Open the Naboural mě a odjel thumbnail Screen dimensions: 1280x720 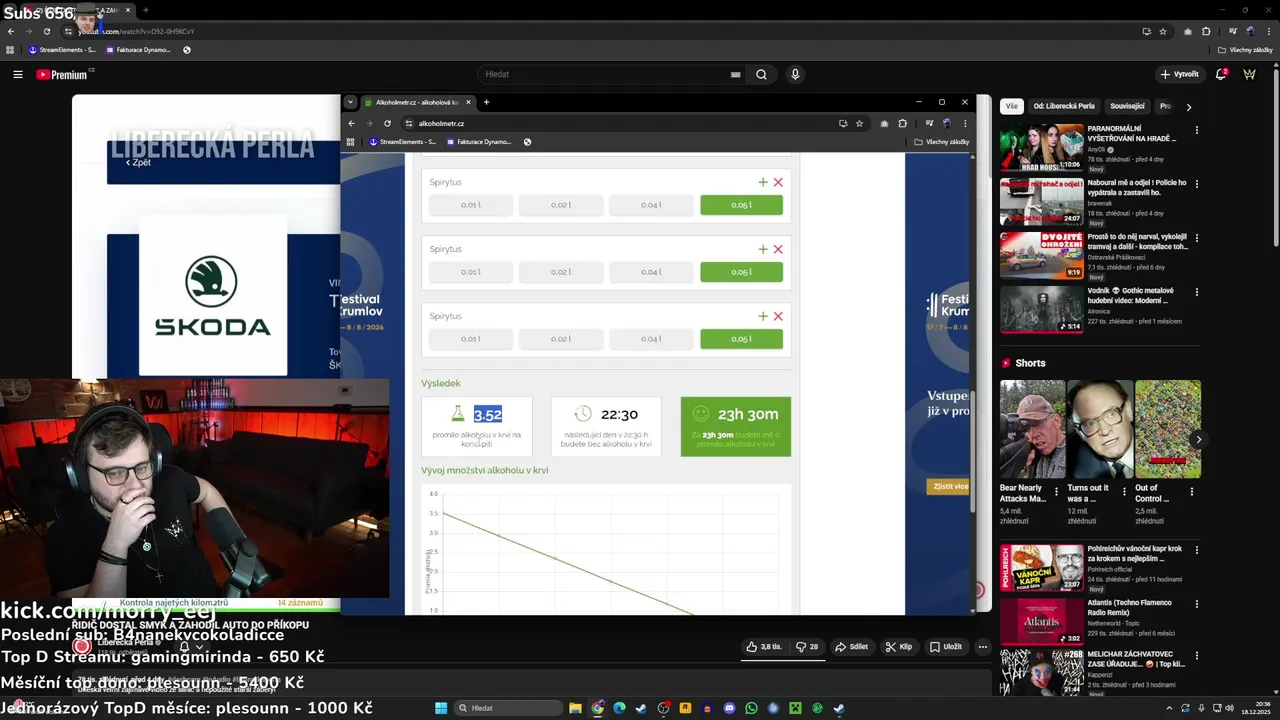pyautogui.click(x=1041, y=201)
